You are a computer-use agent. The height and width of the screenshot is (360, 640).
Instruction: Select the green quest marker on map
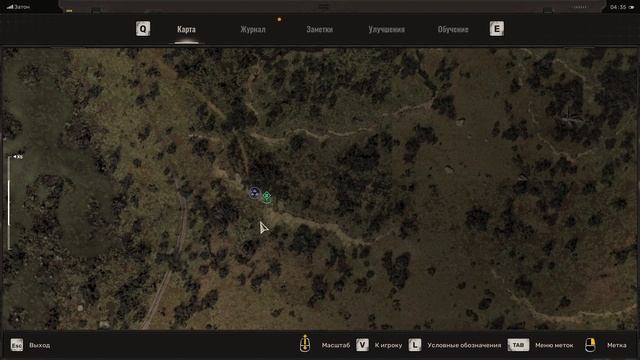click(x=267, y=197)
